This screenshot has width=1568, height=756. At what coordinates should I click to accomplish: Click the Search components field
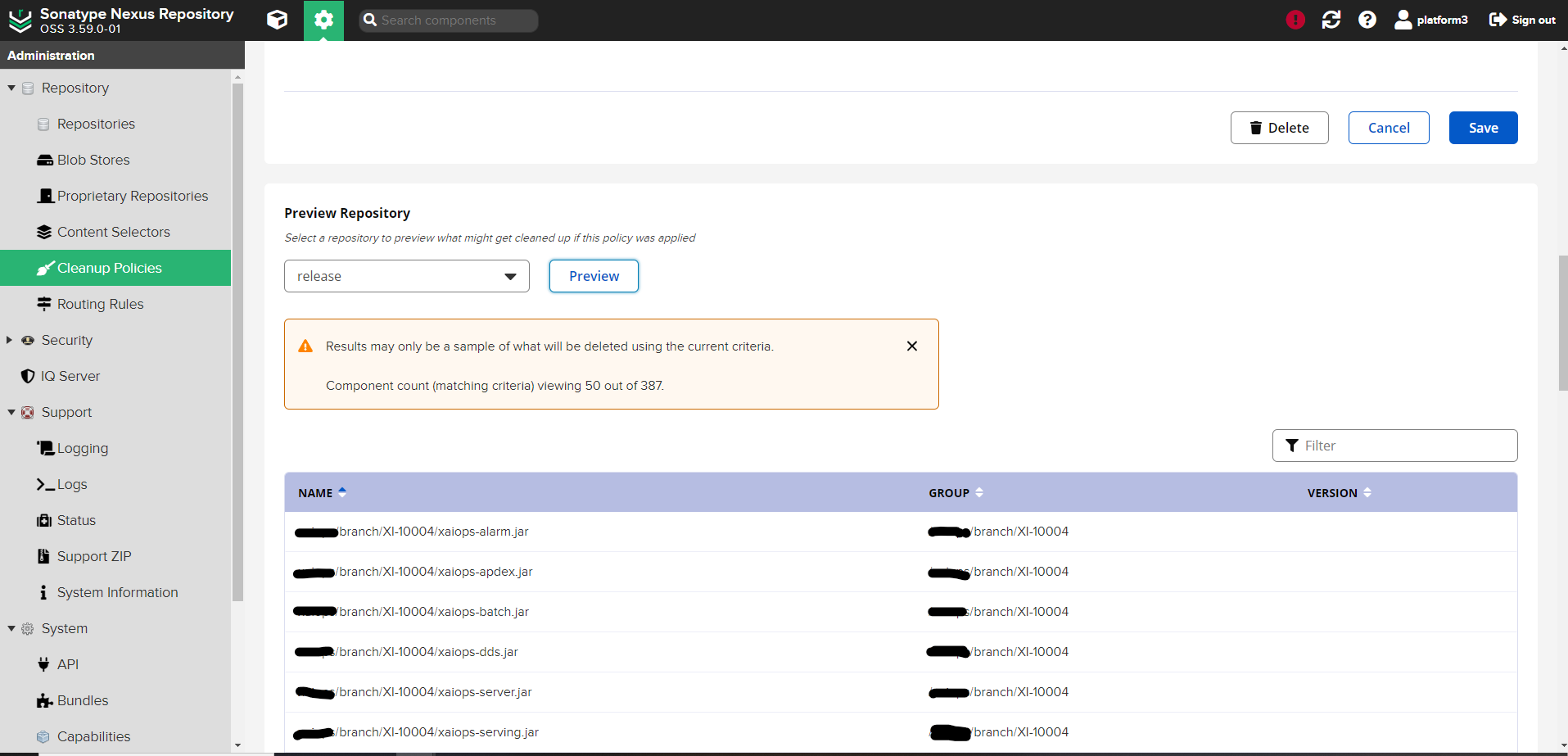click(449, 20)
